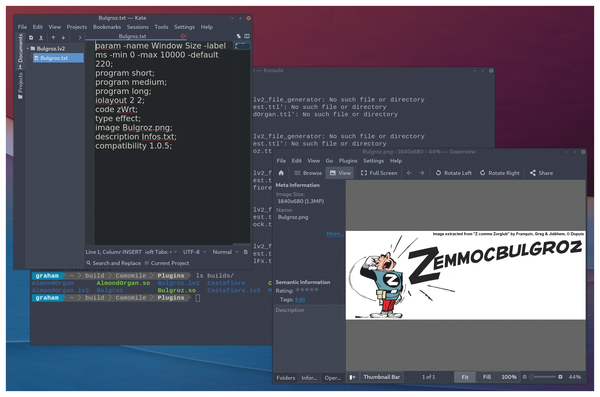The image size is (600, 397).
Task: Rotate the image right in Gwenview
Action: click(x=500, y=173)
